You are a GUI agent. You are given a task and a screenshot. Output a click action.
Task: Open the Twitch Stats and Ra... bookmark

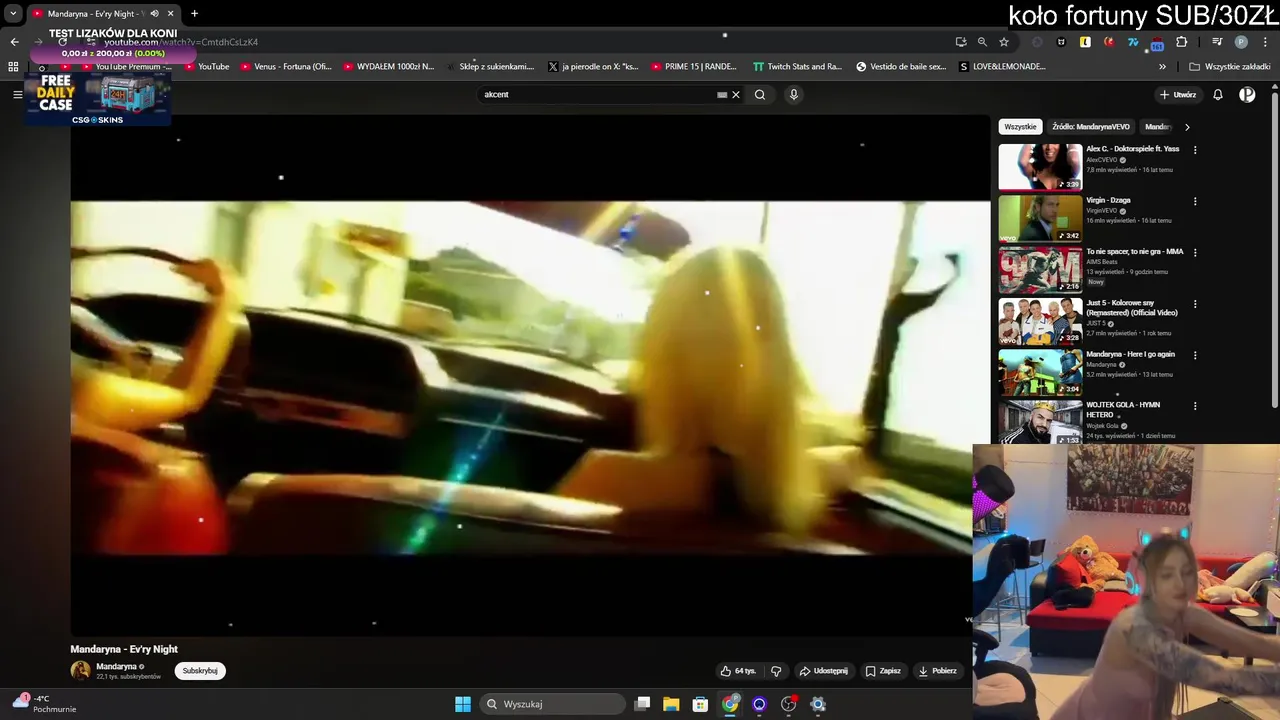(797, 67)
